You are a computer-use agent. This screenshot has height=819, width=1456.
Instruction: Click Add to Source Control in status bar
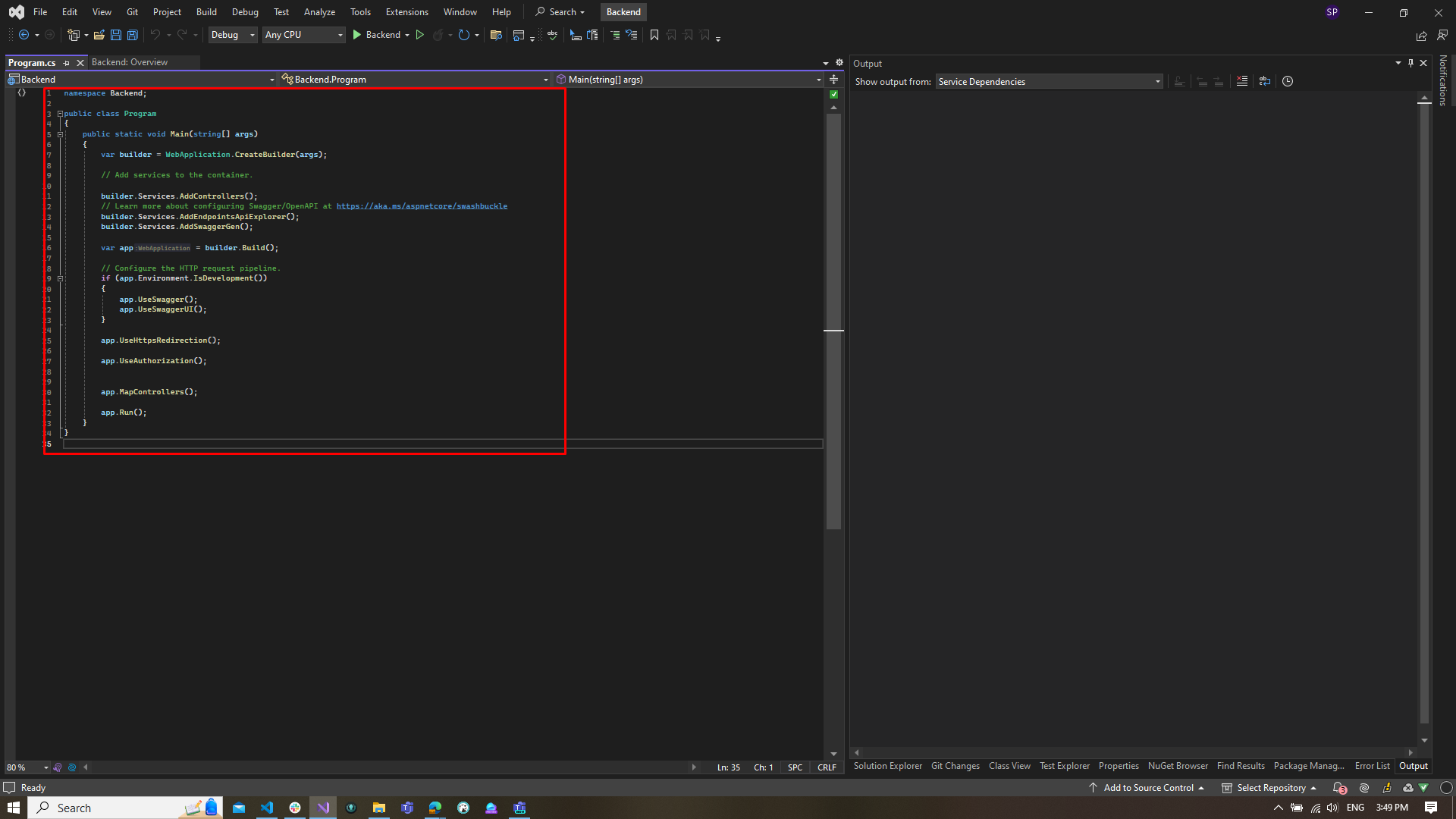[1147, 788]
